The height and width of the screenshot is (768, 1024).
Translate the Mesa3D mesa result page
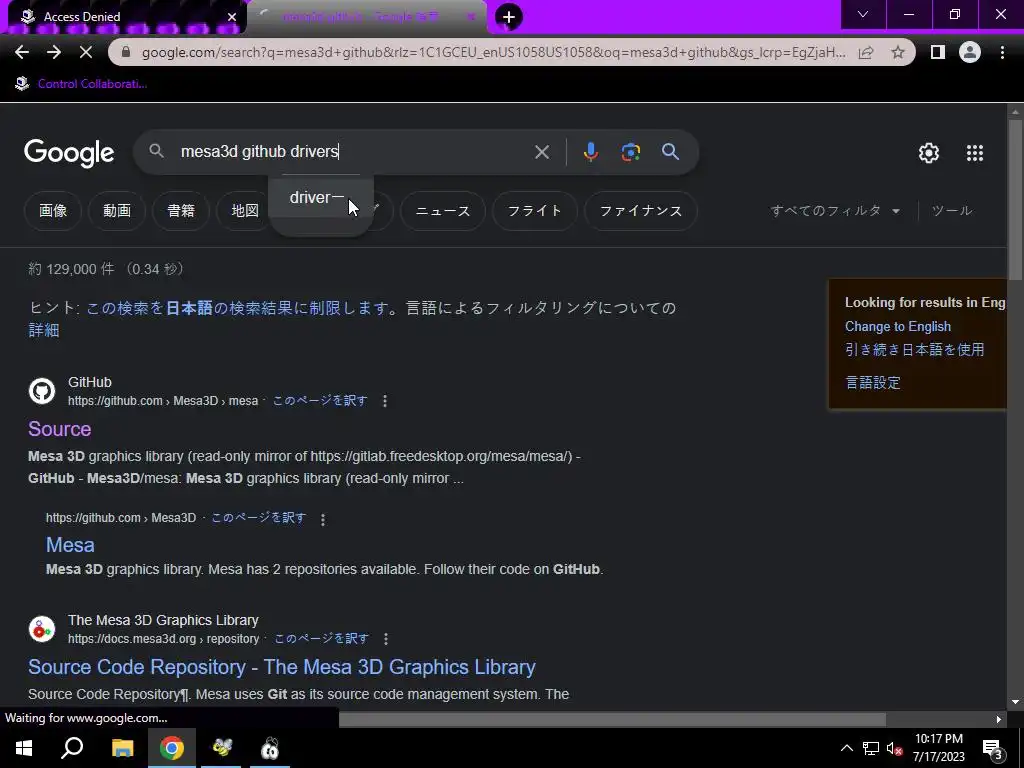point(319,401)
